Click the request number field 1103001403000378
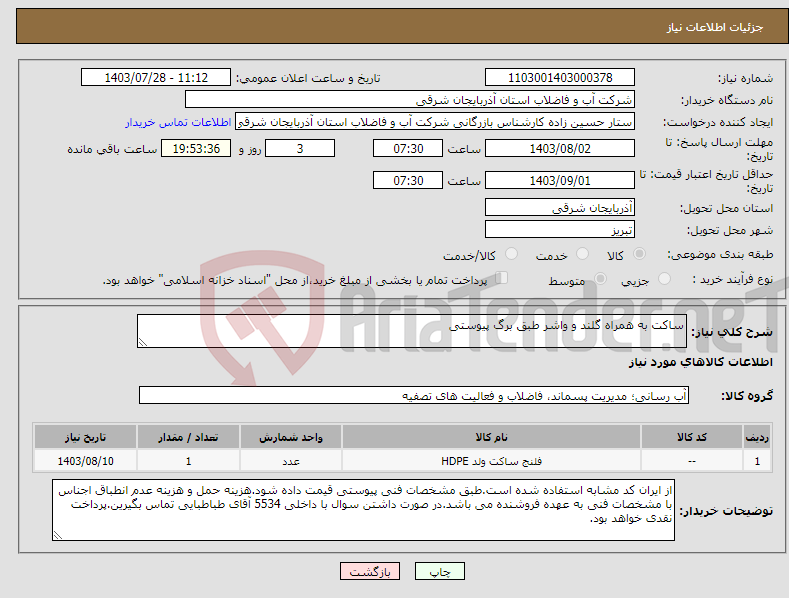This screenshot has width=789, height=598. coord(560,78)
